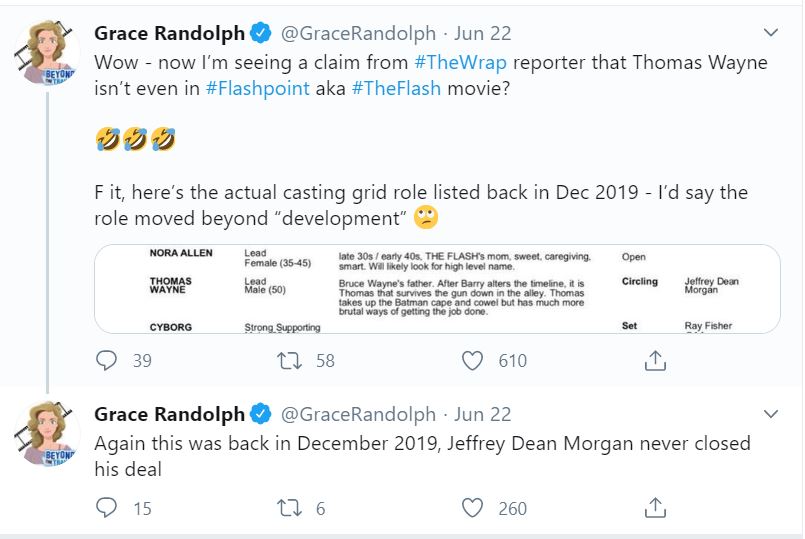Image resolution: width=805 pixels, height=539 pixels.
Task: Click the @GraceRandolph handle in second tweet
Action: click(x=358, y=414)
